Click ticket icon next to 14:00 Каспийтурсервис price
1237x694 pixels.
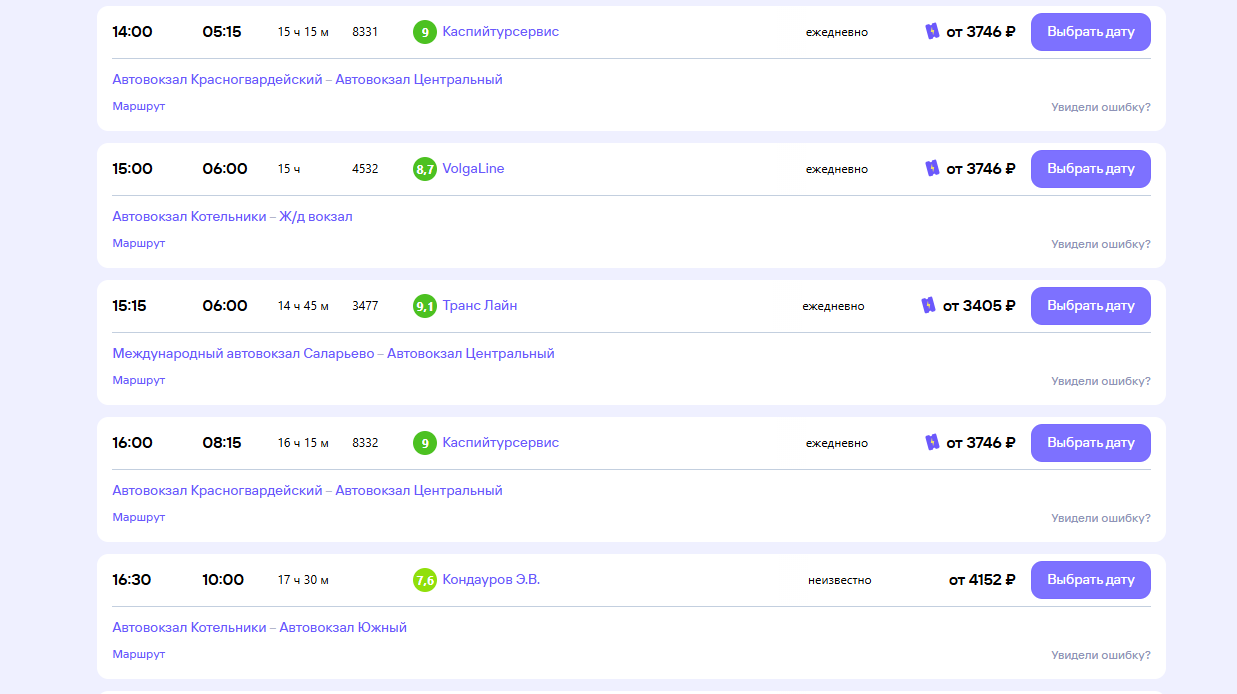(x=932, y=32)
